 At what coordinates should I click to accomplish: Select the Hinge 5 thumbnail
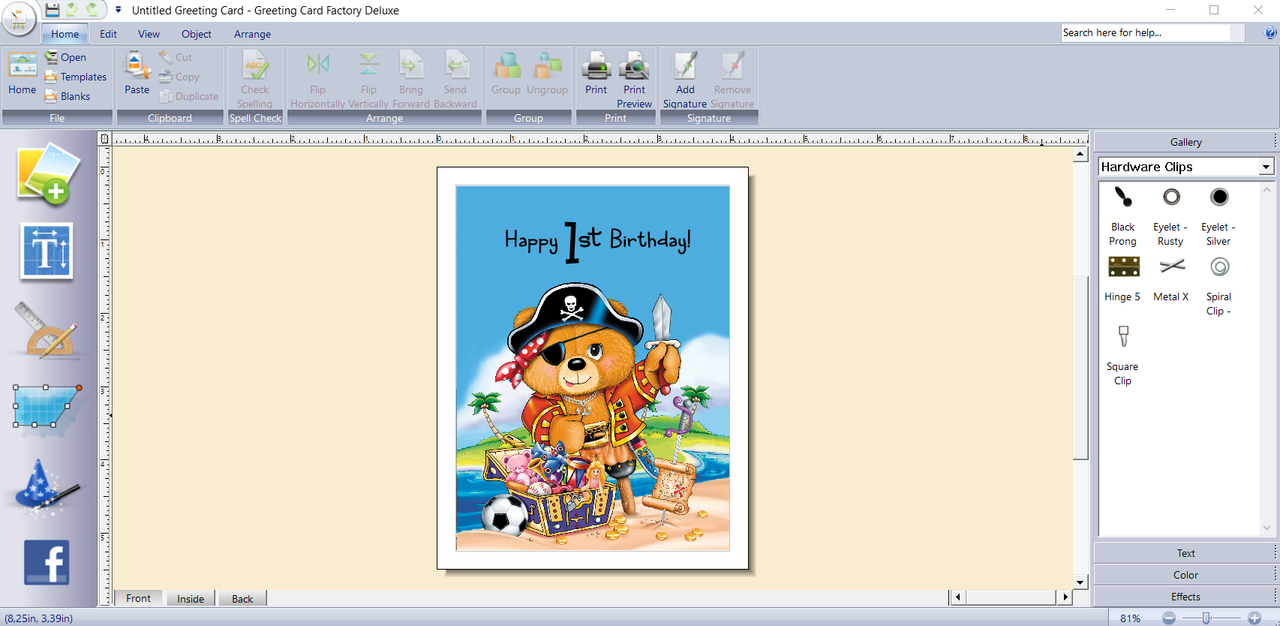[x=1123, y=266]
